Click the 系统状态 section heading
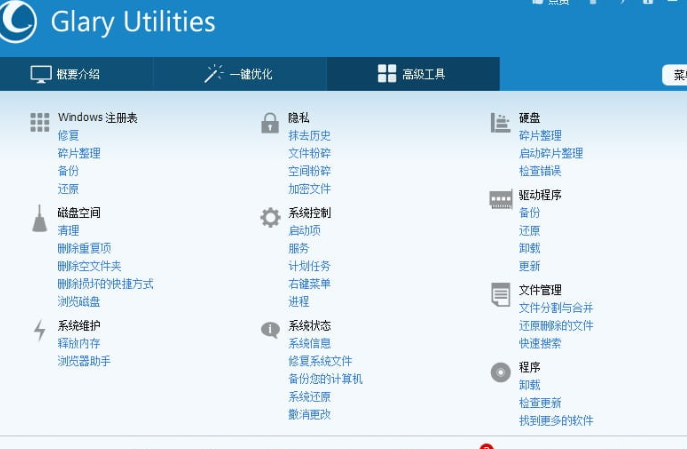Image resolution: width=687 pixels, height=449 pixels. tap(309, 325)
